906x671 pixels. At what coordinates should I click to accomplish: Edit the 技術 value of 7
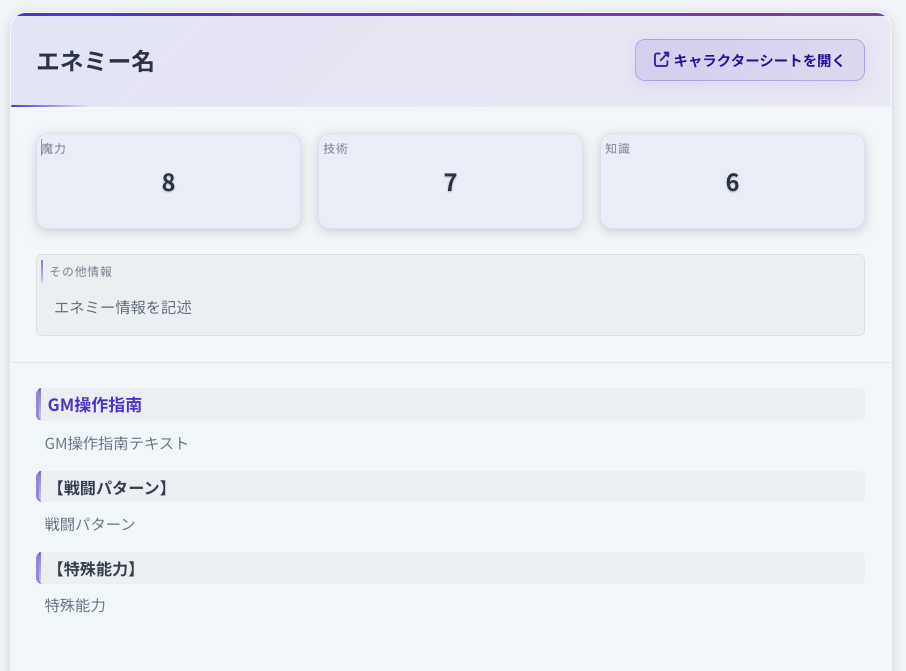point(450,183)
